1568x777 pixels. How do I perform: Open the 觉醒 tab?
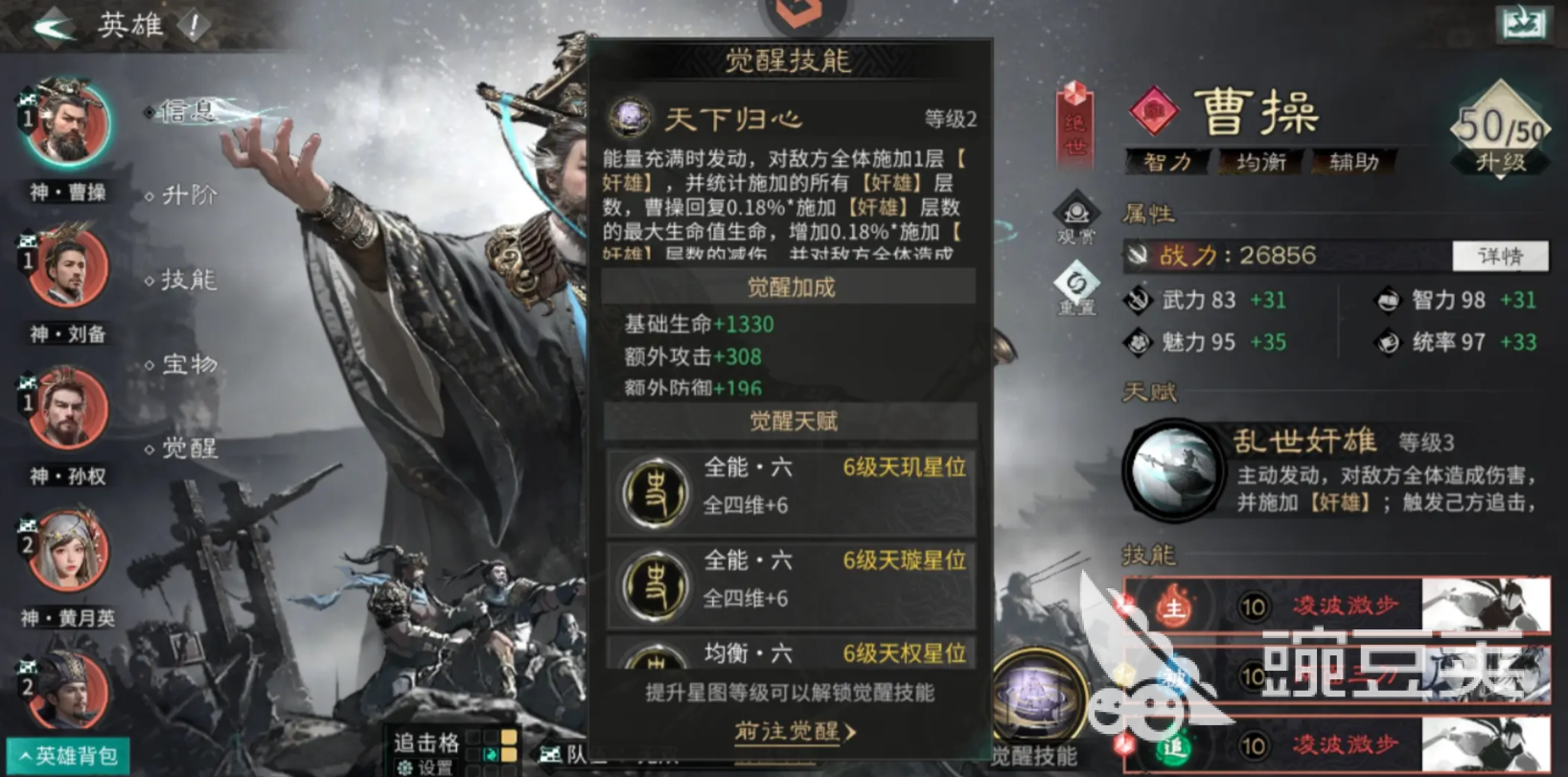tap(189, 447)
